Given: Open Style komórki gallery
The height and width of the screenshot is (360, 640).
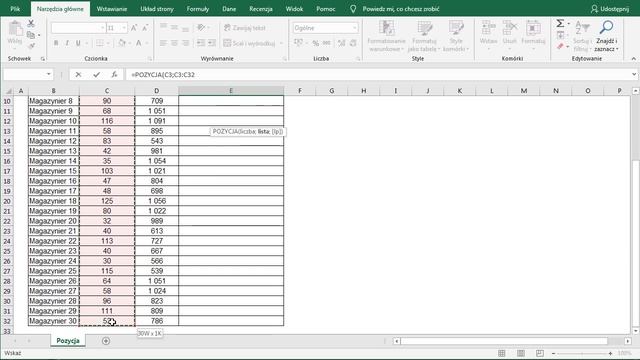Looking at the screenshot, I should [x=456, y=36].
